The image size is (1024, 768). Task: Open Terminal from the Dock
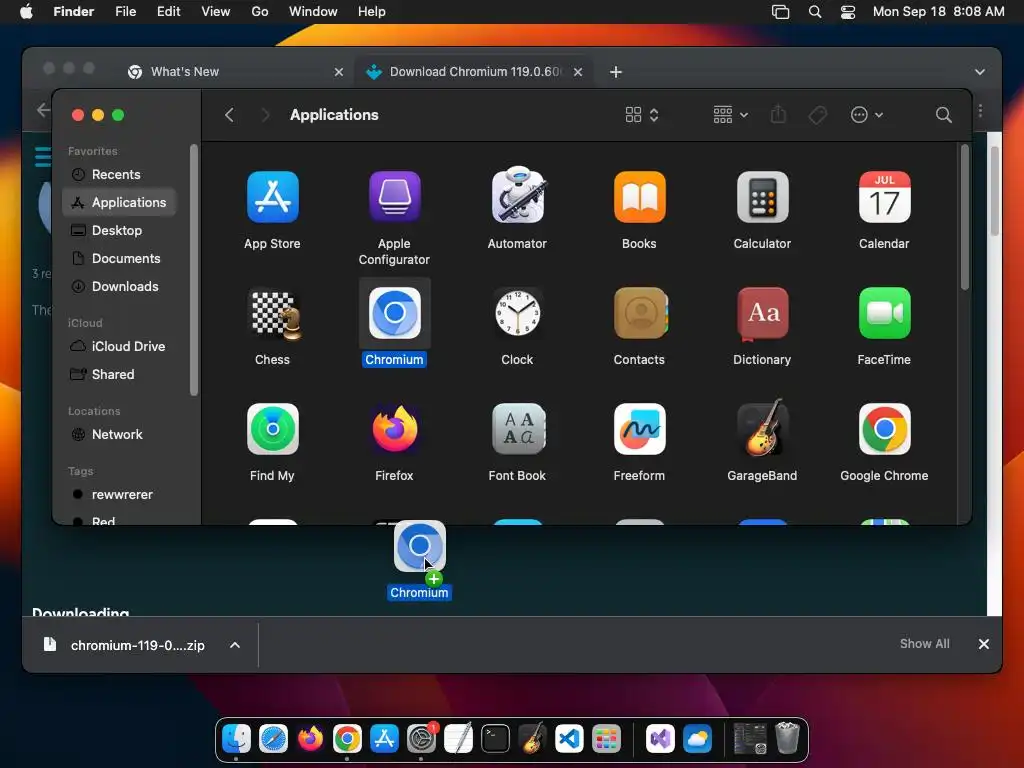click(x=495, y=739)
